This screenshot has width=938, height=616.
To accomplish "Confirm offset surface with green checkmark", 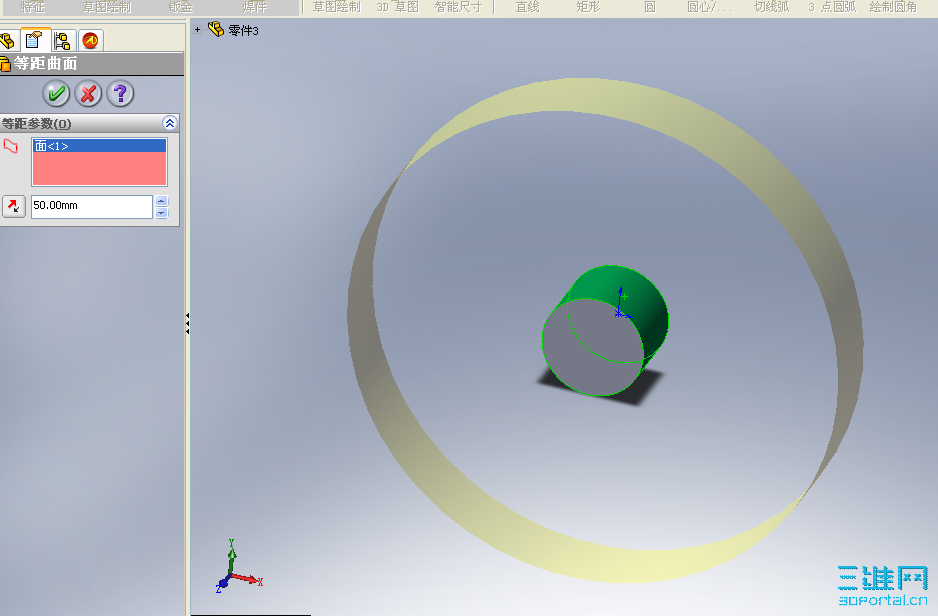I will (56, 94).
